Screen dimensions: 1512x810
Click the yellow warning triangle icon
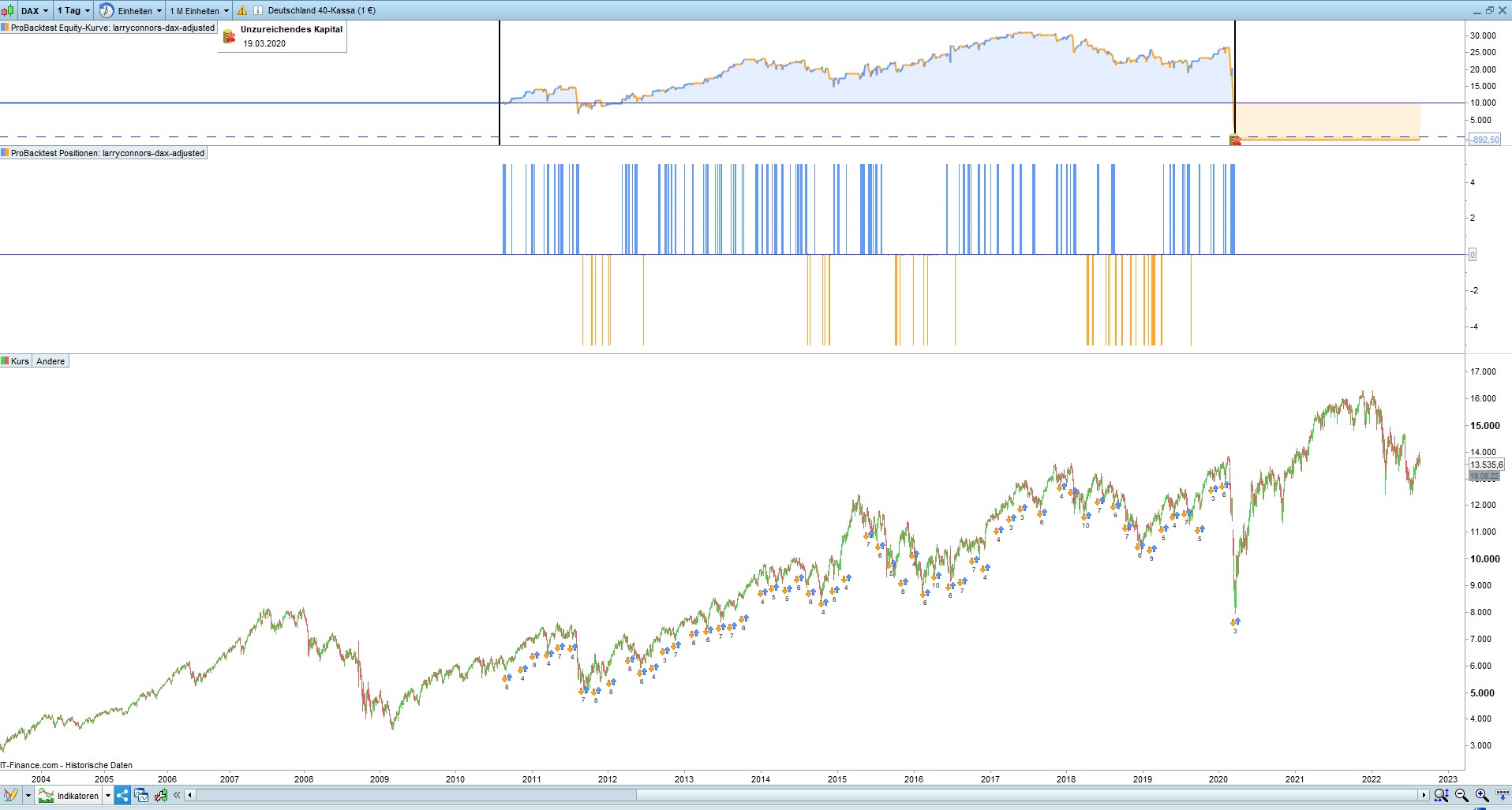242,10
